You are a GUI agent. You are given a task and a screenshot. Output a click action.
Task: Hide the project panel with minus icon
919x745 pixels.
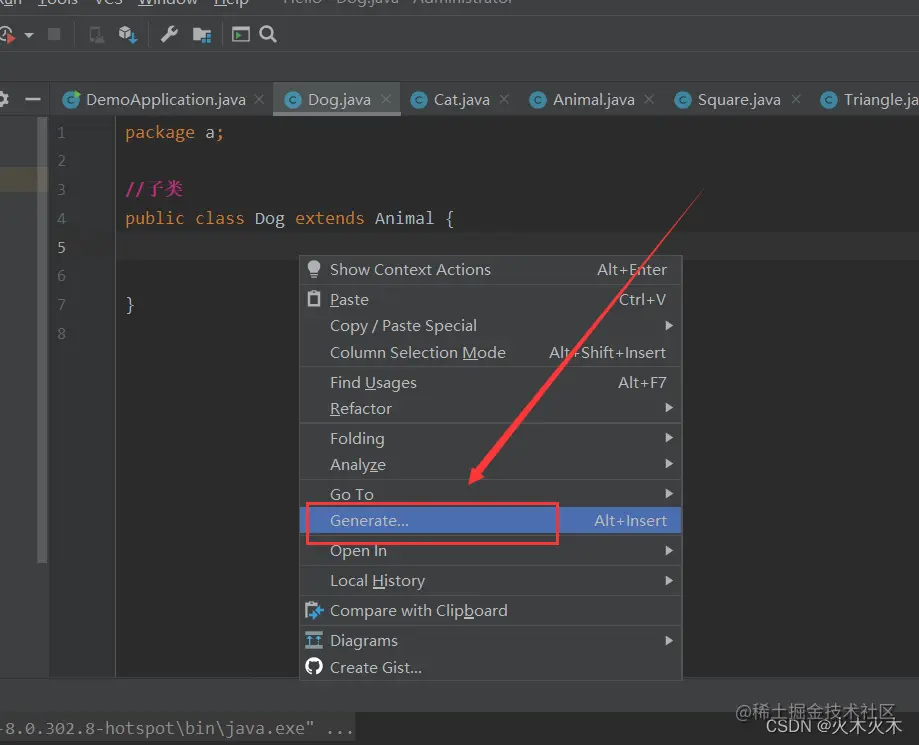pos(33,99)
